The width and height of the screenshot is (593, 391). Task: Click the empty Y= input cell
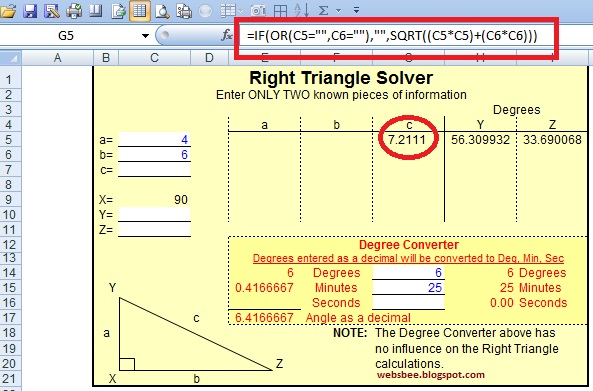(154, 214)
